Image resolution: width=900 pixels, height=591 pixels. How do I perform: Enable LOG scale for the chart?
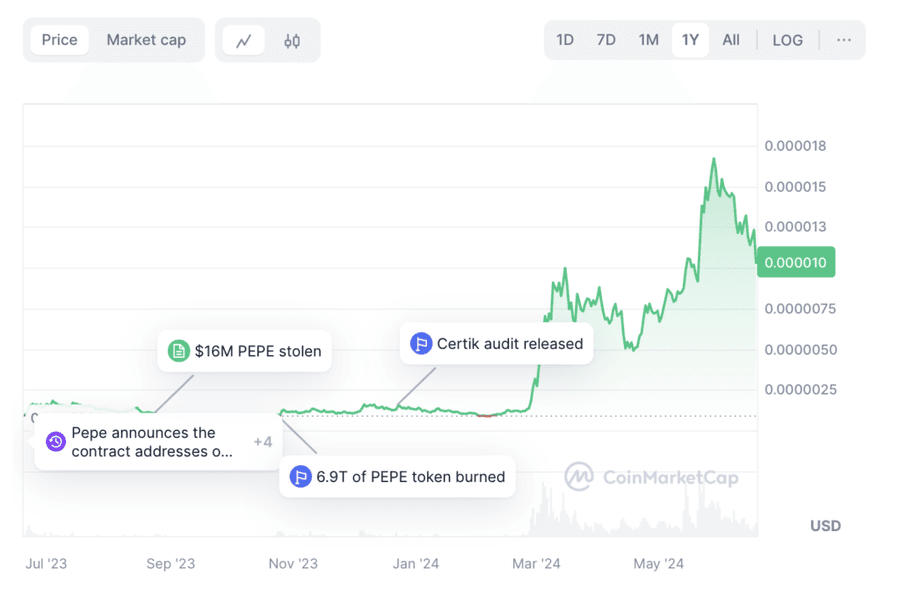(787, 40)
